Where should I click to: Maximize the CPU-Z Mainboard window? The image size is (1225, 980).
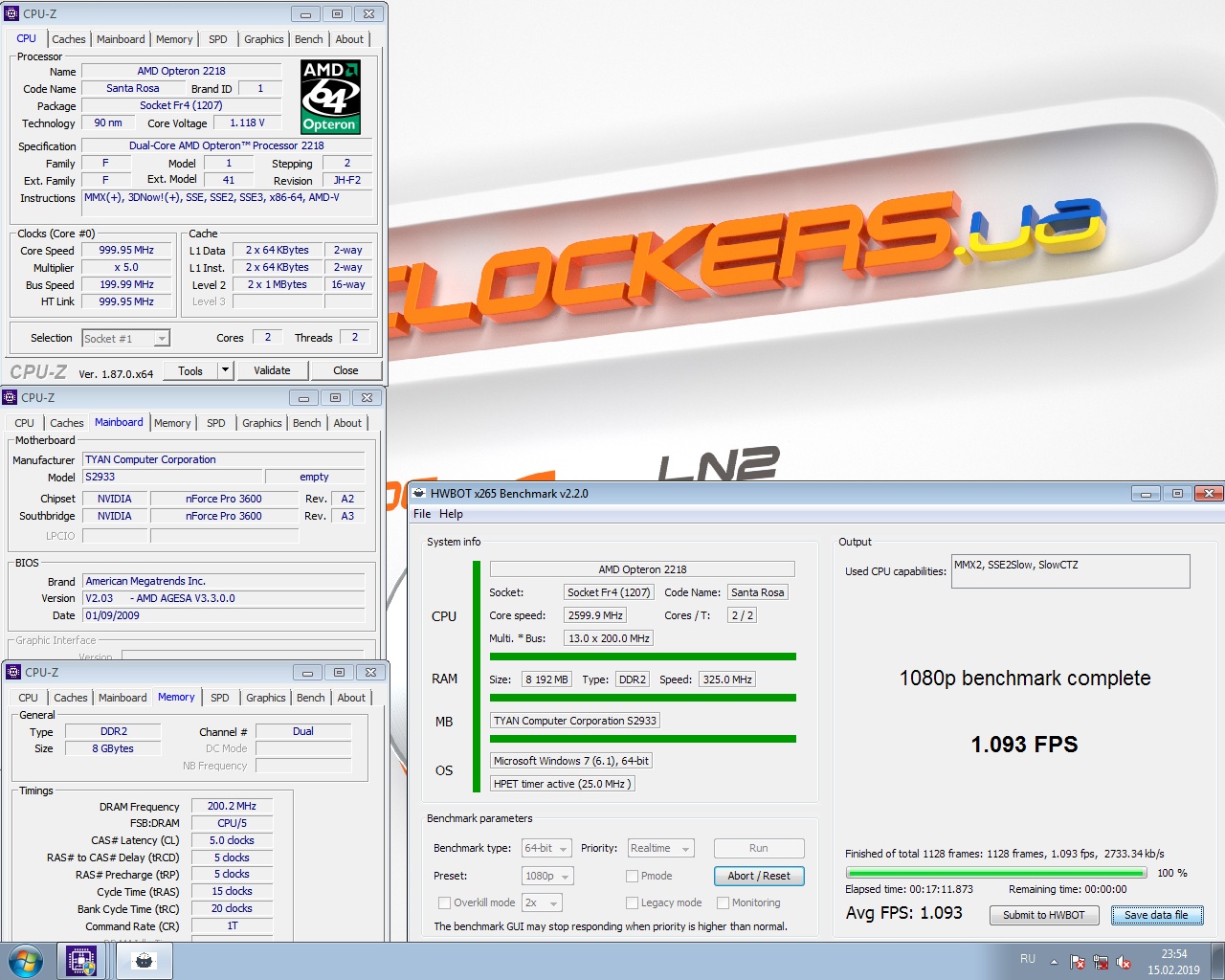click(336, 397)
